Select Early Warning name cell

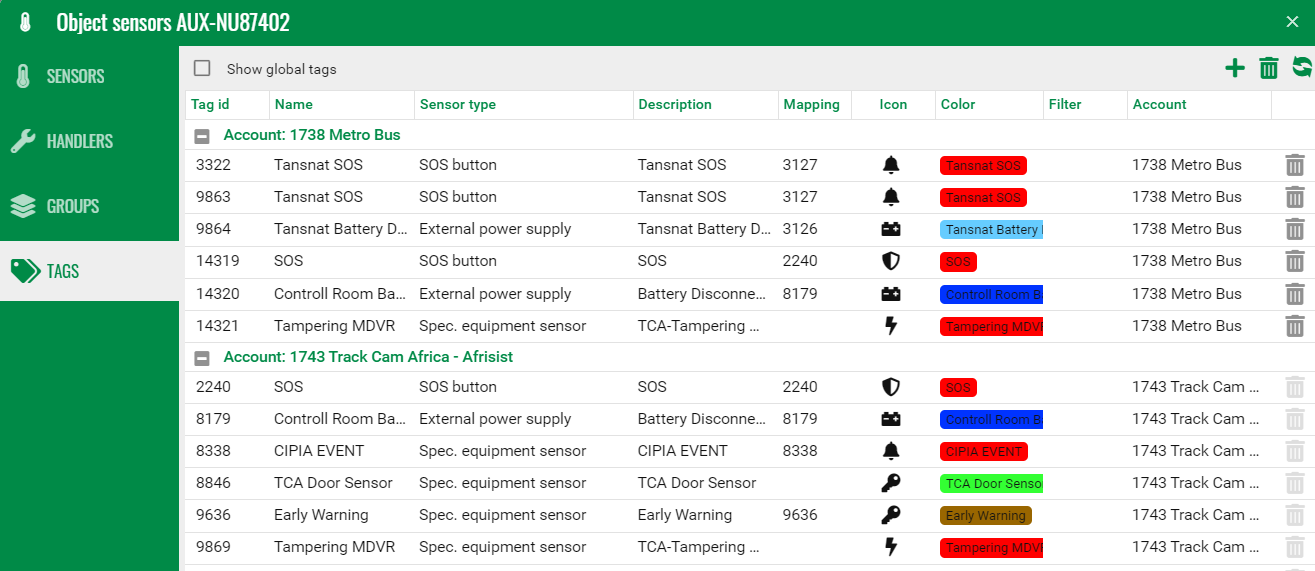tap(321, 515)
